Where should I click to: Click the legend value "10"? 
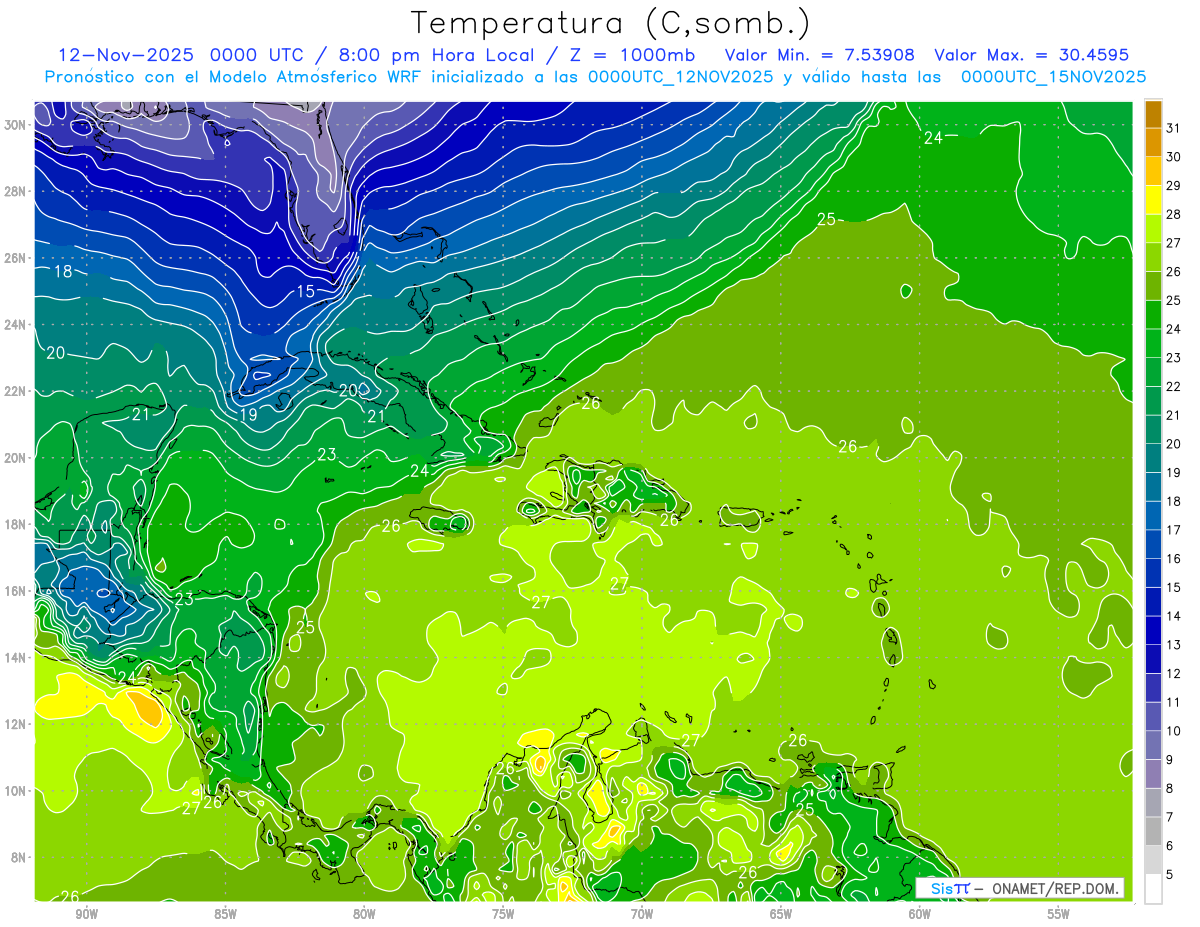pyautogui.click(x=1174, y=731)
